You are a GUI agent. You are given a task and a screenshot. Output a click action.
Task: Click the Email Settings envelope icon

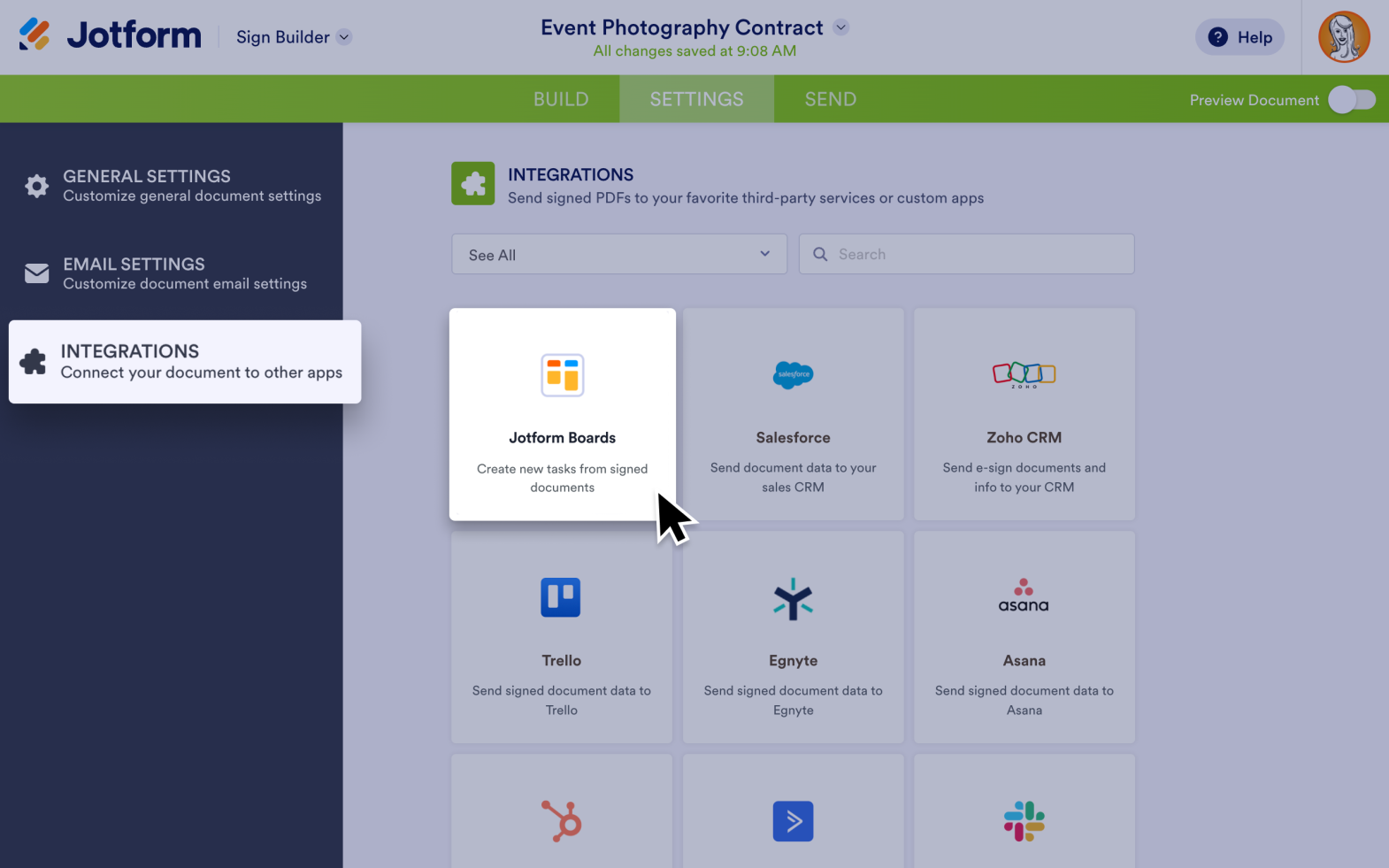[x=37, y=273]
